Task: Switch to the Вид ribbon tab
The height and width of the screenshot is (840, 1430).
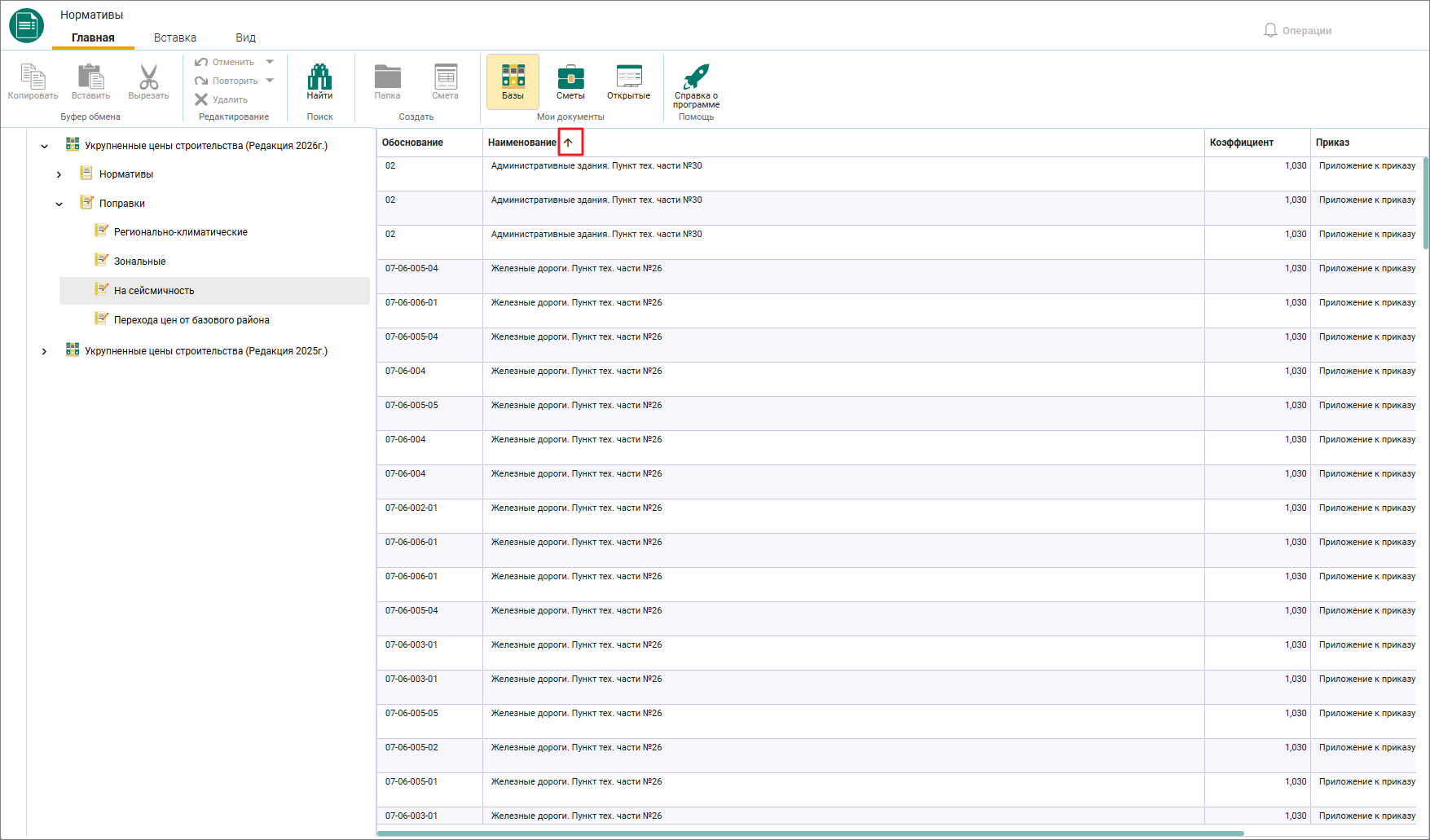Action: pyautogui.click(x=245, y=37)
